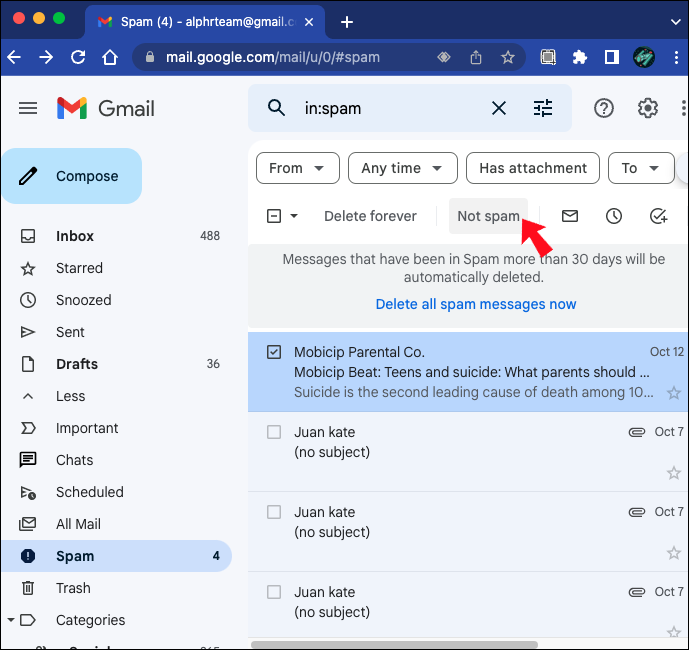This screenshot has height=650, width=689.
Task: Uncheck the Mobicip Parental Co. email checkbox
Action: [x=274, y=352]
